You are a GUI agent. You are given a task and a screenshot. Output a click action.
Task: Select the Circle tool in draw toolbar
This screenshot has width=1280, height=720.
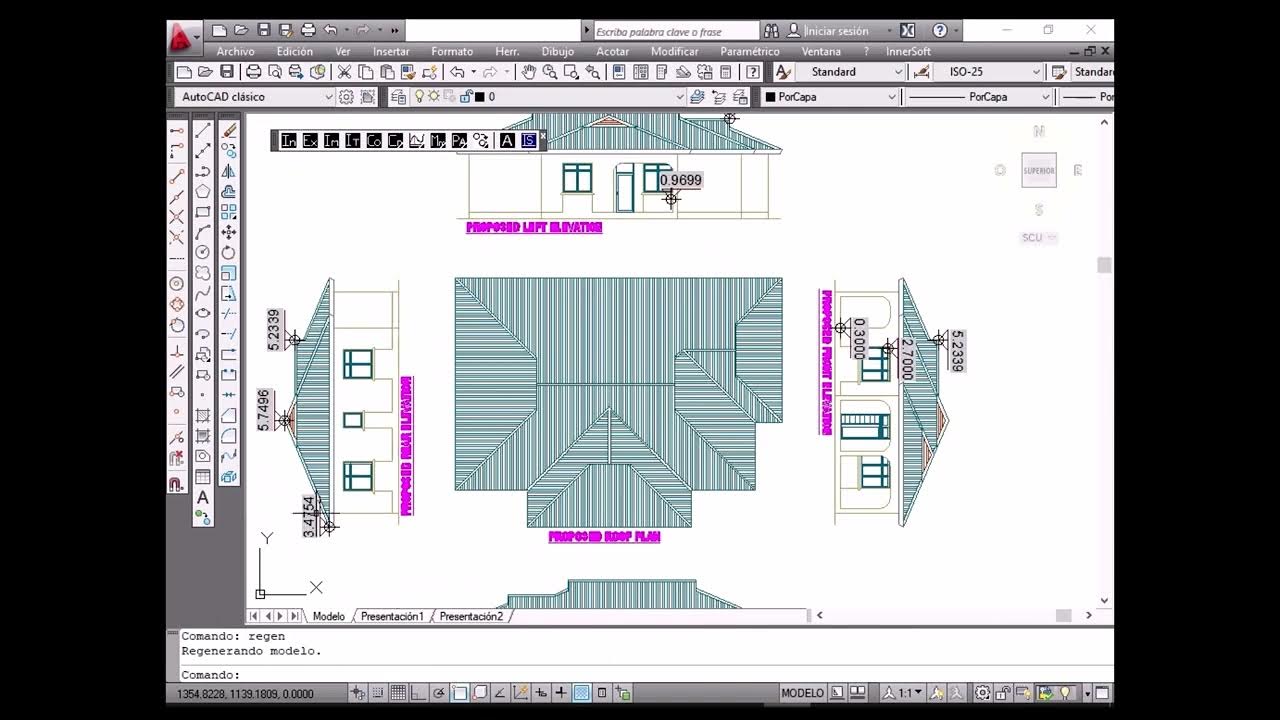[x=203, y=253]
